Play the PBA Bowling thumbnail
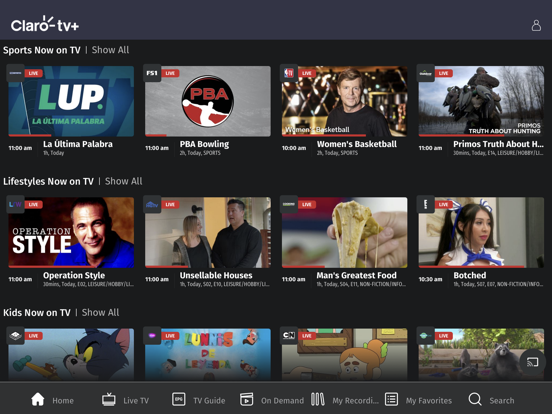The width and height of the screenshot is (552, 414). coord(208,101)
